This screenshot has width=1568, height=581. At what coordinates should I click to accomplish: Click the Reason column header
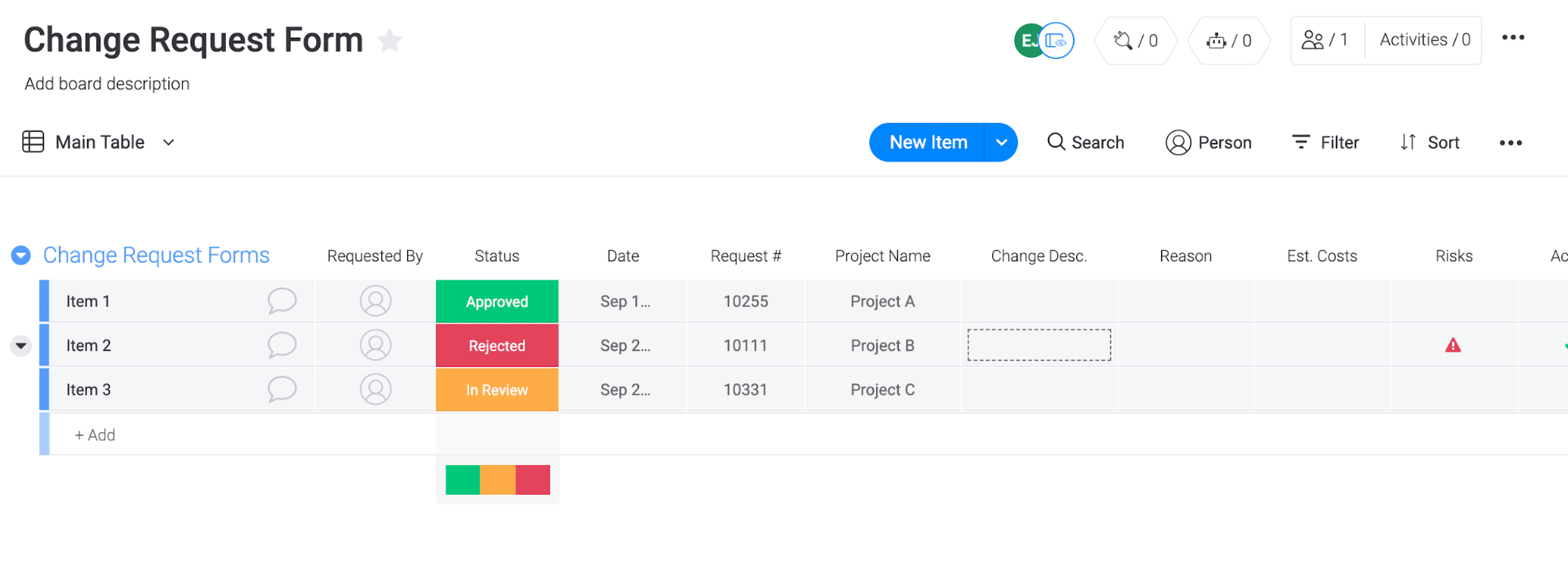point(1186,256)
